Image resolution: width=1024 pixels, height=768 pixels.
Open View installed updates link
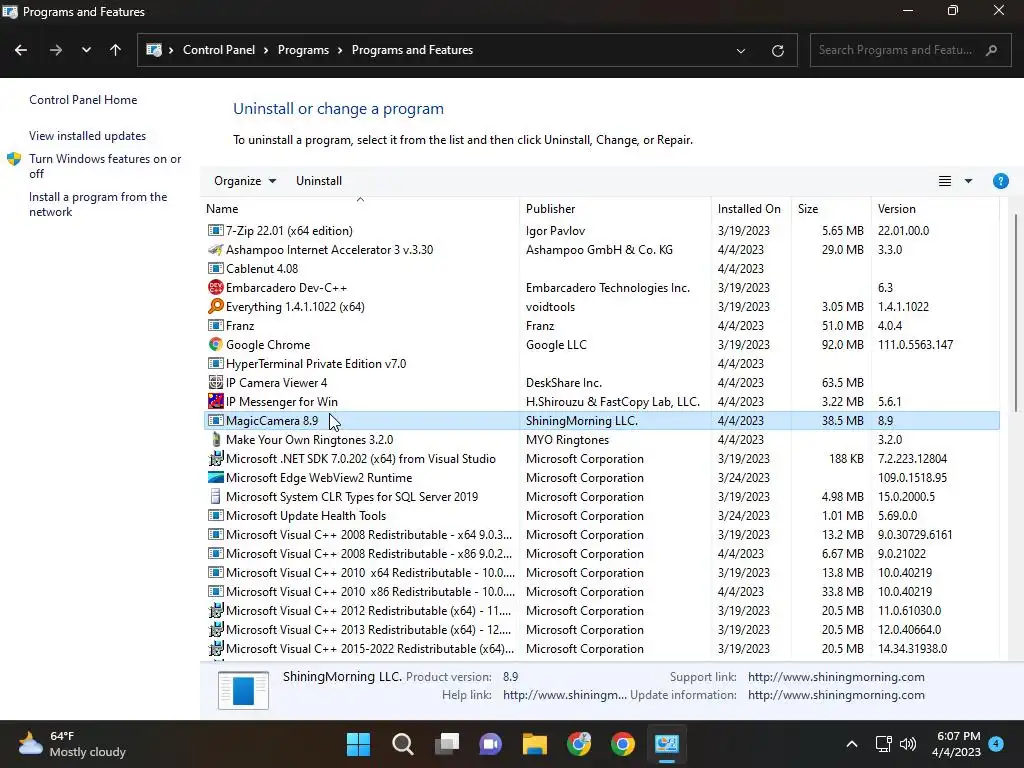click(88, 136)
